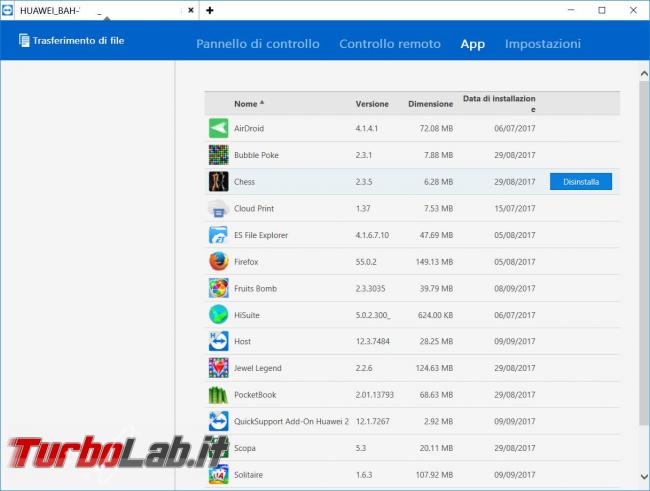Sort by Dimensione column header
650x491 pixels.
point(430,104)
